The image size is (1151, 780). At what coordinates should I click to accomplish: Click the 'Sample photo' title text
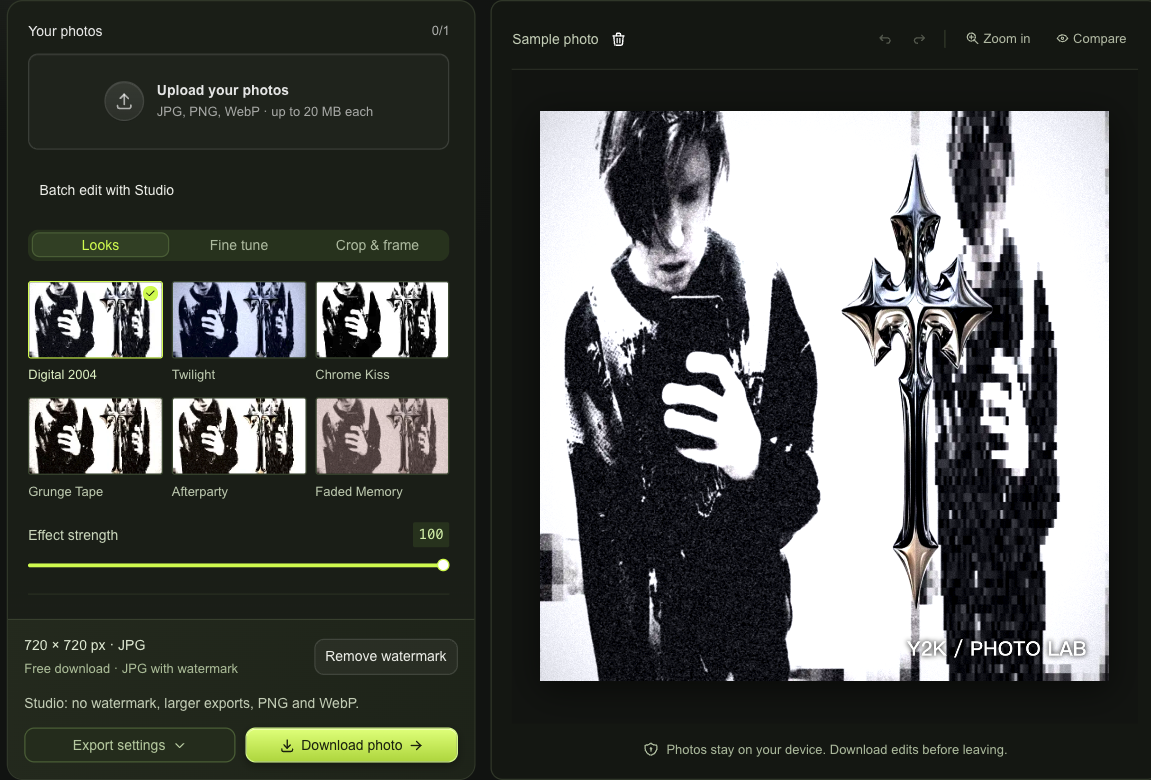coord(555,40)
